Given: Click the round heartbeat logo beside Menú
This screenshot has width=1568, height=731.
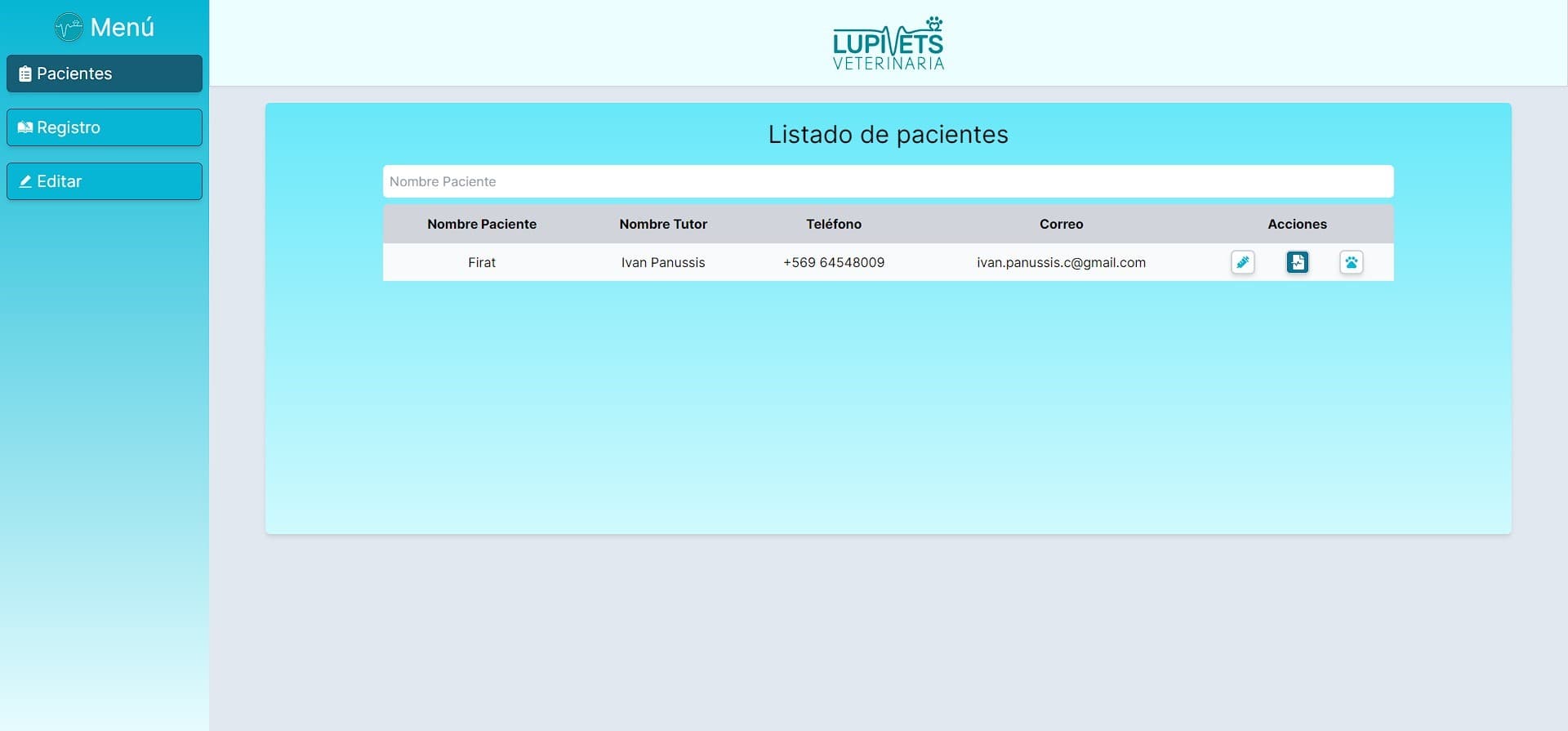Looking at the screenshot, I should tap(69, 28).
